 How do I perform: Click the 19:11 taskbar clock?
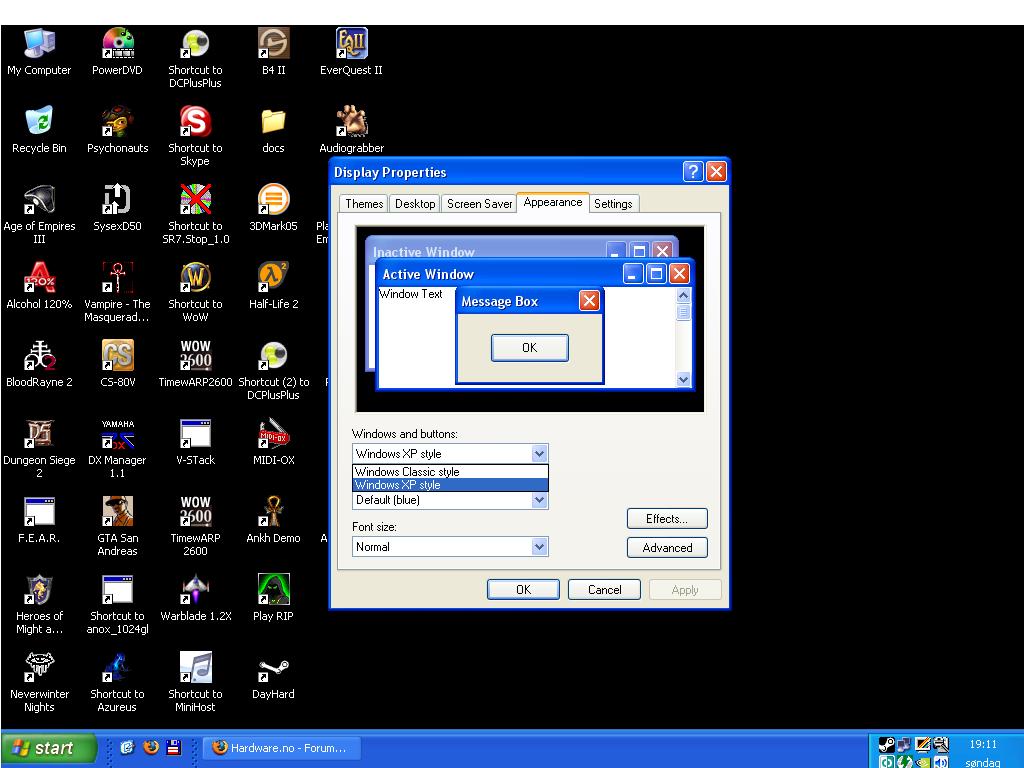point(983,744)
